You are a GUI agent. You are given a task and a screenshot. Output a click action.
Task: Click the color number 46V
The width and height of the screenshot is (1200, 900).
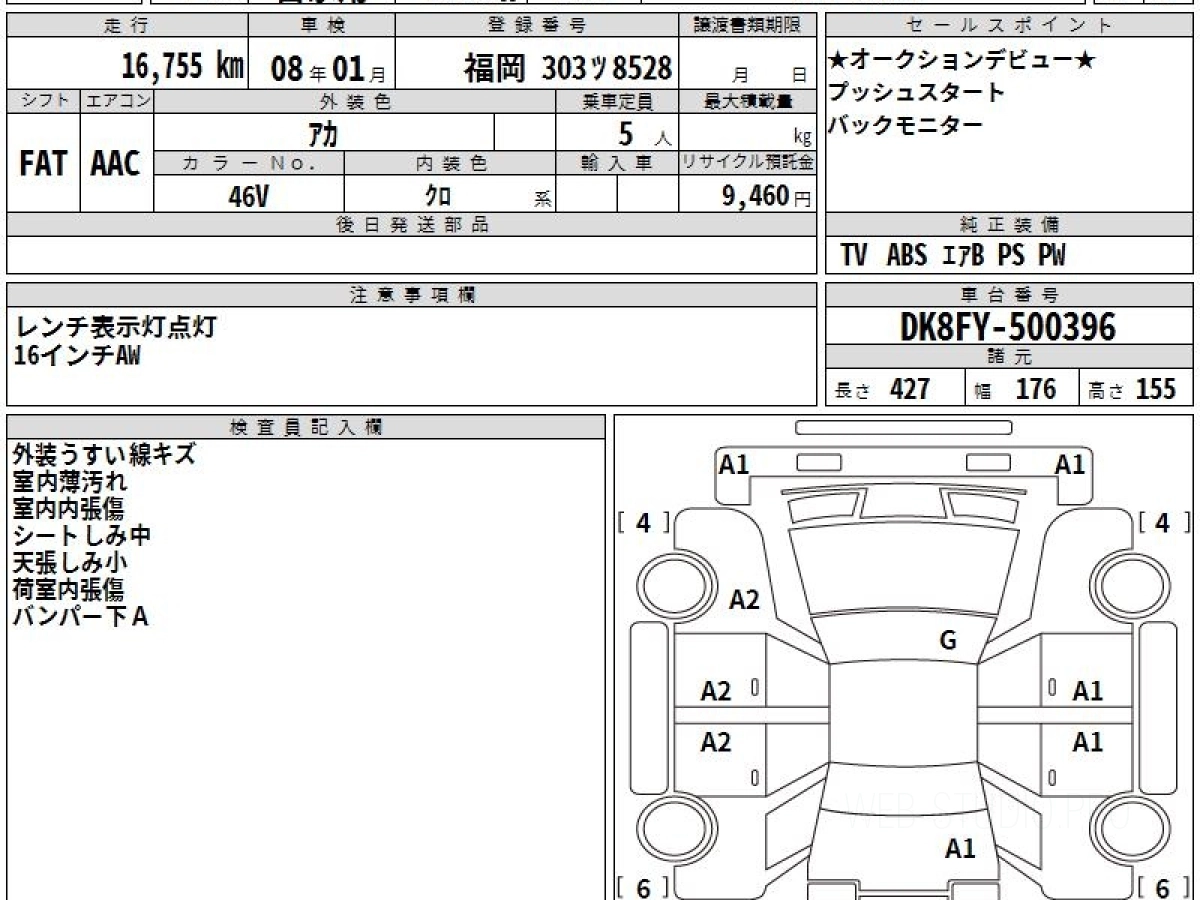pyautogui.click(x=248, y=196)
